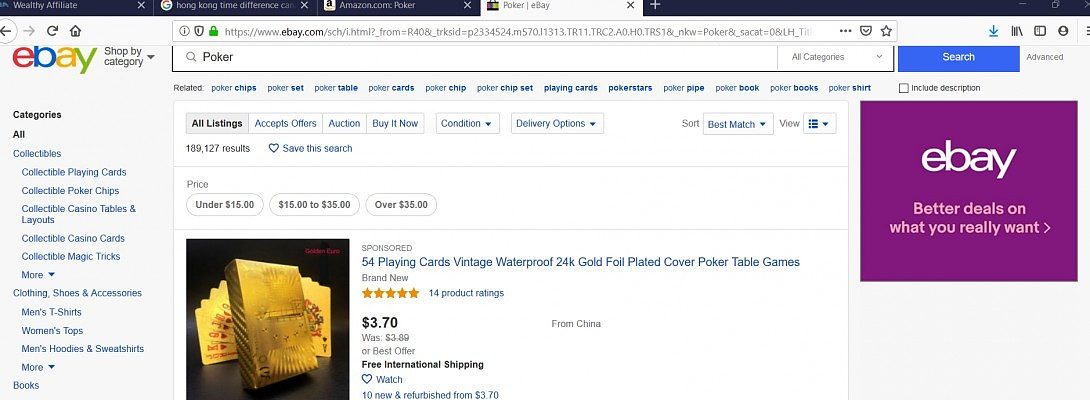Open the Firefox downloads arrow
Viewport: 1090px width, 400px height.
(993, 31)
